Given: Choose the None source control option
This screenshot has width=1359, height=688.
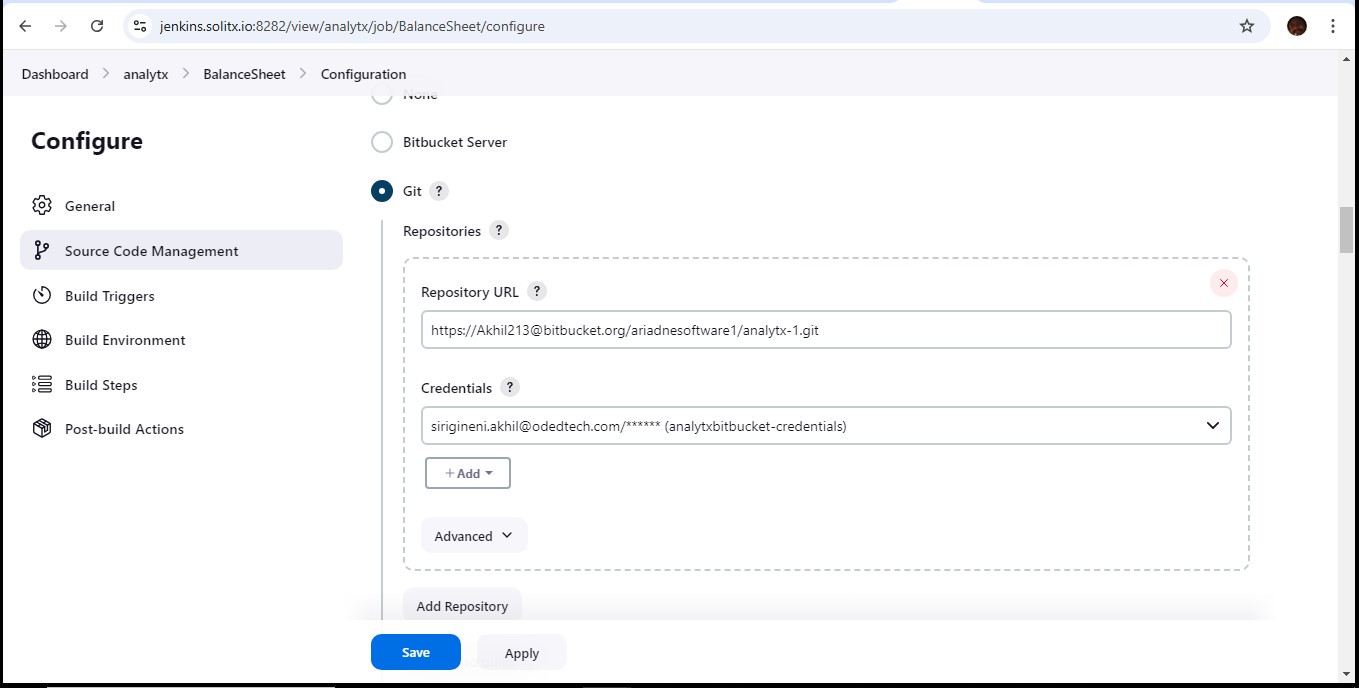Looking at the screenshot, I should [382, 97].
